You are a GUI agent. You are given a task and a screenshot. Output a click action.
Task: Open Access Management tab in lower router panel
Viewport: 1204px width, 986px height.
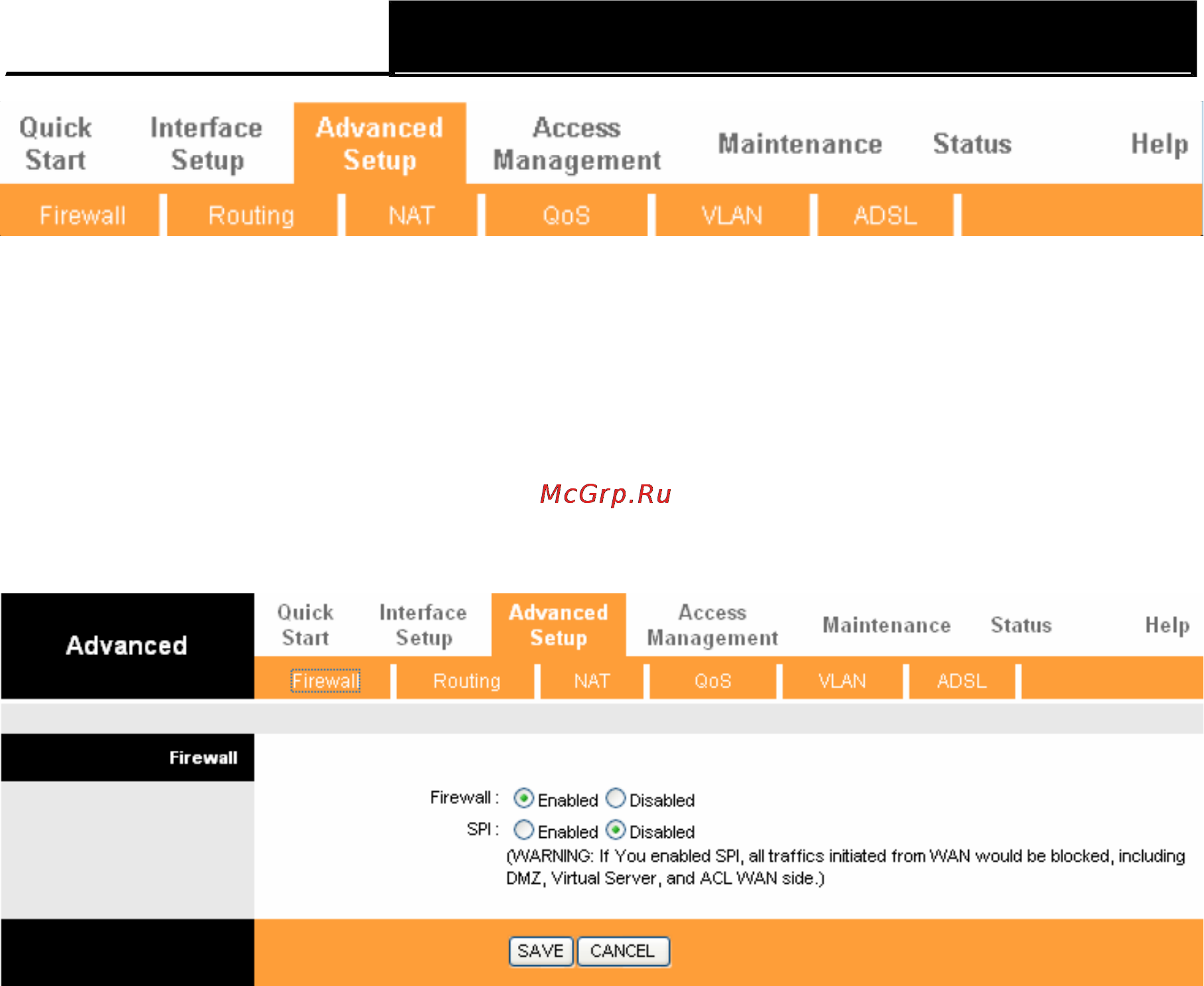pyautogui.click(x=713, y=625)
